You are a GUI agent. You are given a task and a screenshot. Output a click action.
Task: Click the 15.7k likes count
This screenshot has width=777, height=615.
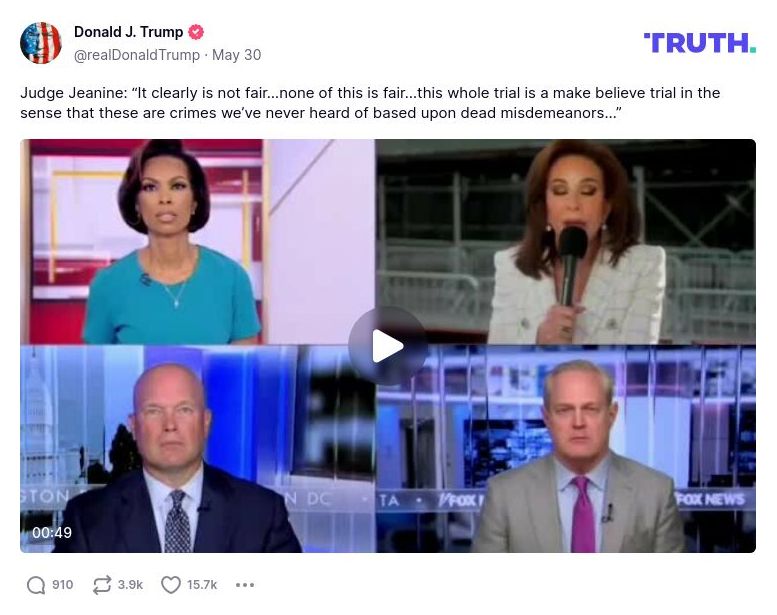click(x=202, y=585)
